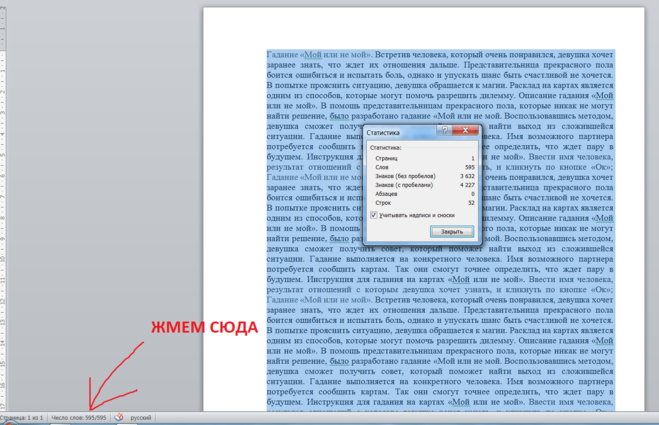Click the Страница: 1 из 1 indicator
This screenshot has width=659, height=425.
click(x=22, y=418)
